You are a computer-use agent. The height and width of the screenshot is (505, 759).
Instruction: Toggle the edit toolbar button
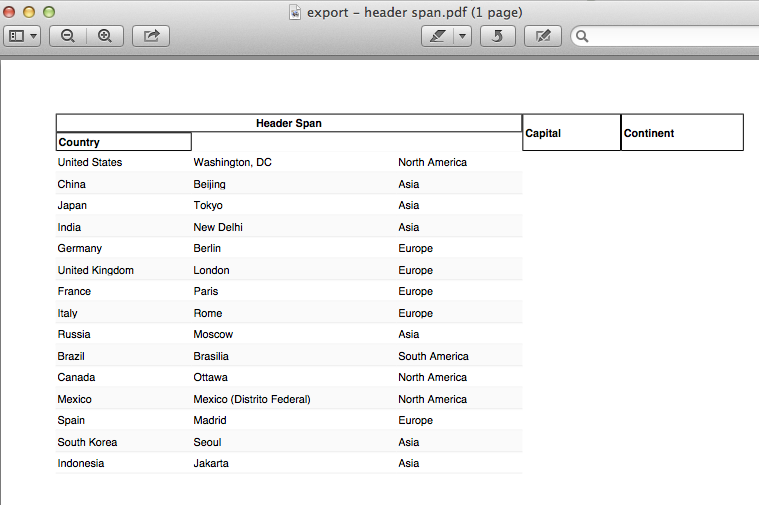click(x=543, y=36)
